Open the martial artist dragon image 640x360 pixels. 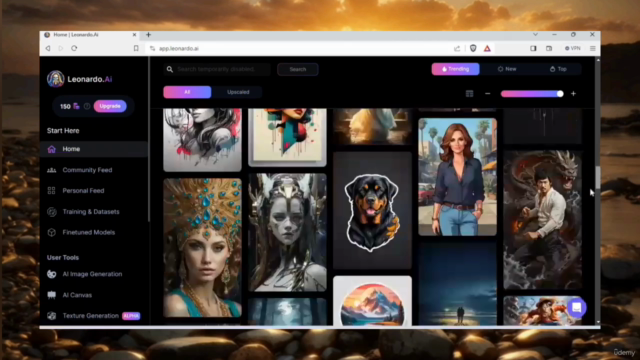[542, 220]
